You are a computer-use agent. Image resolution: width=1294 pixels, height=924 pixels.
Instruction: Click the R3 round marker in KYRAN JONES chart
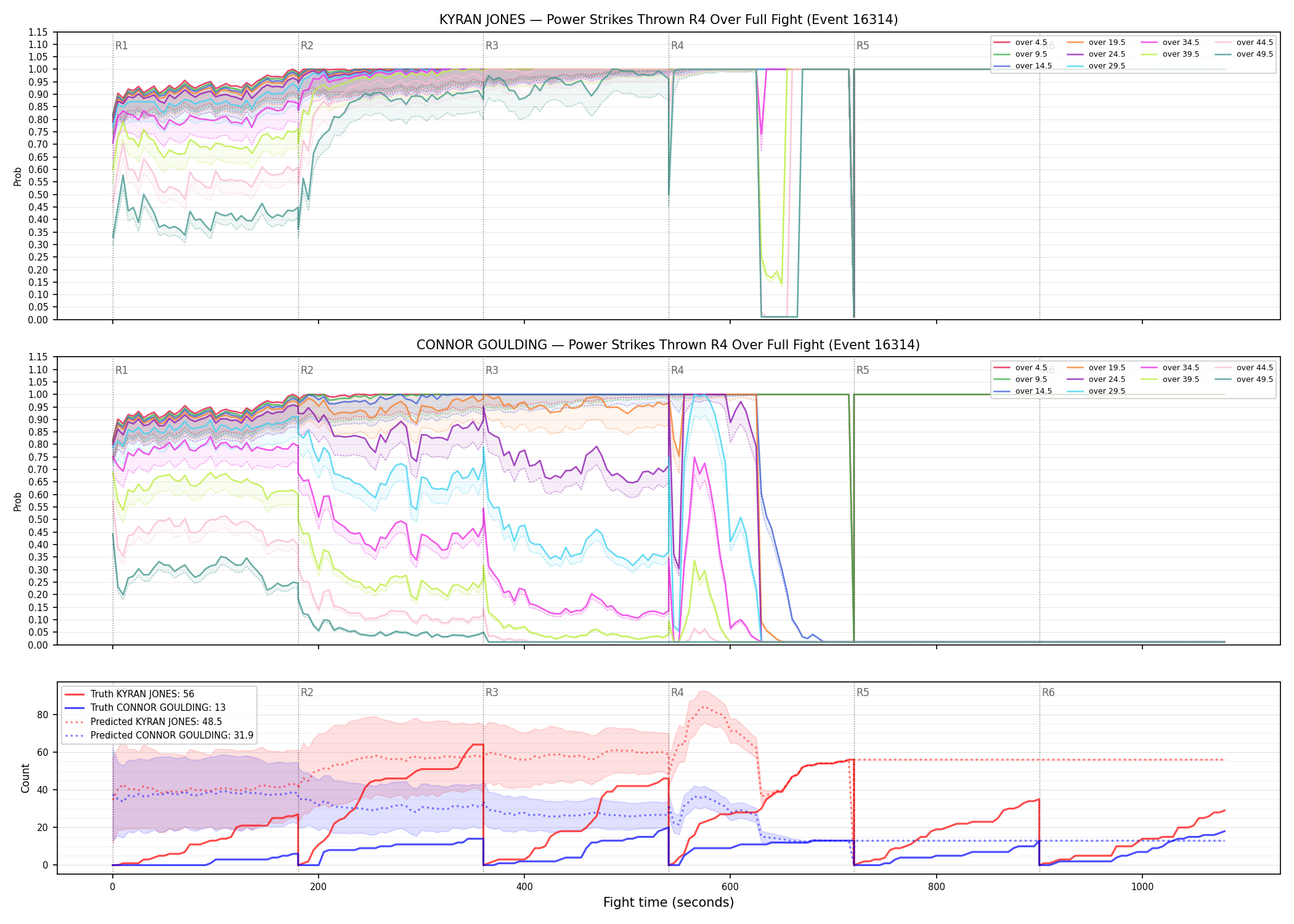coord(492,46)
